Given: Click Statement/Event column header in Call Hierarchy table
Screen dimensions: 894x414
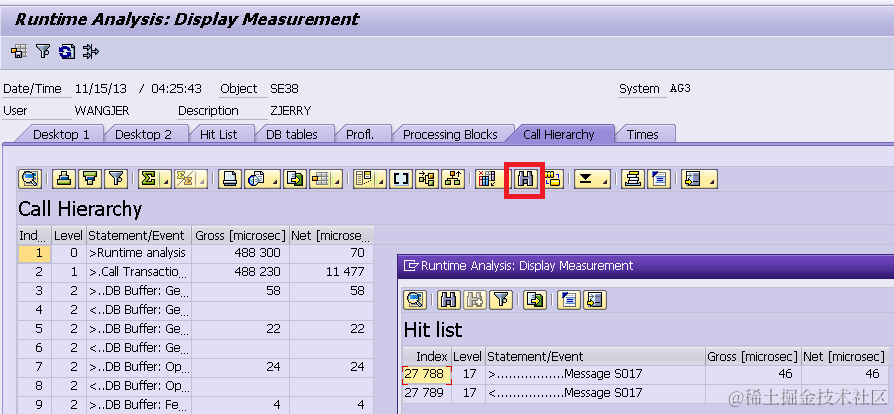Looking at the screenshot, I should 138,236.
